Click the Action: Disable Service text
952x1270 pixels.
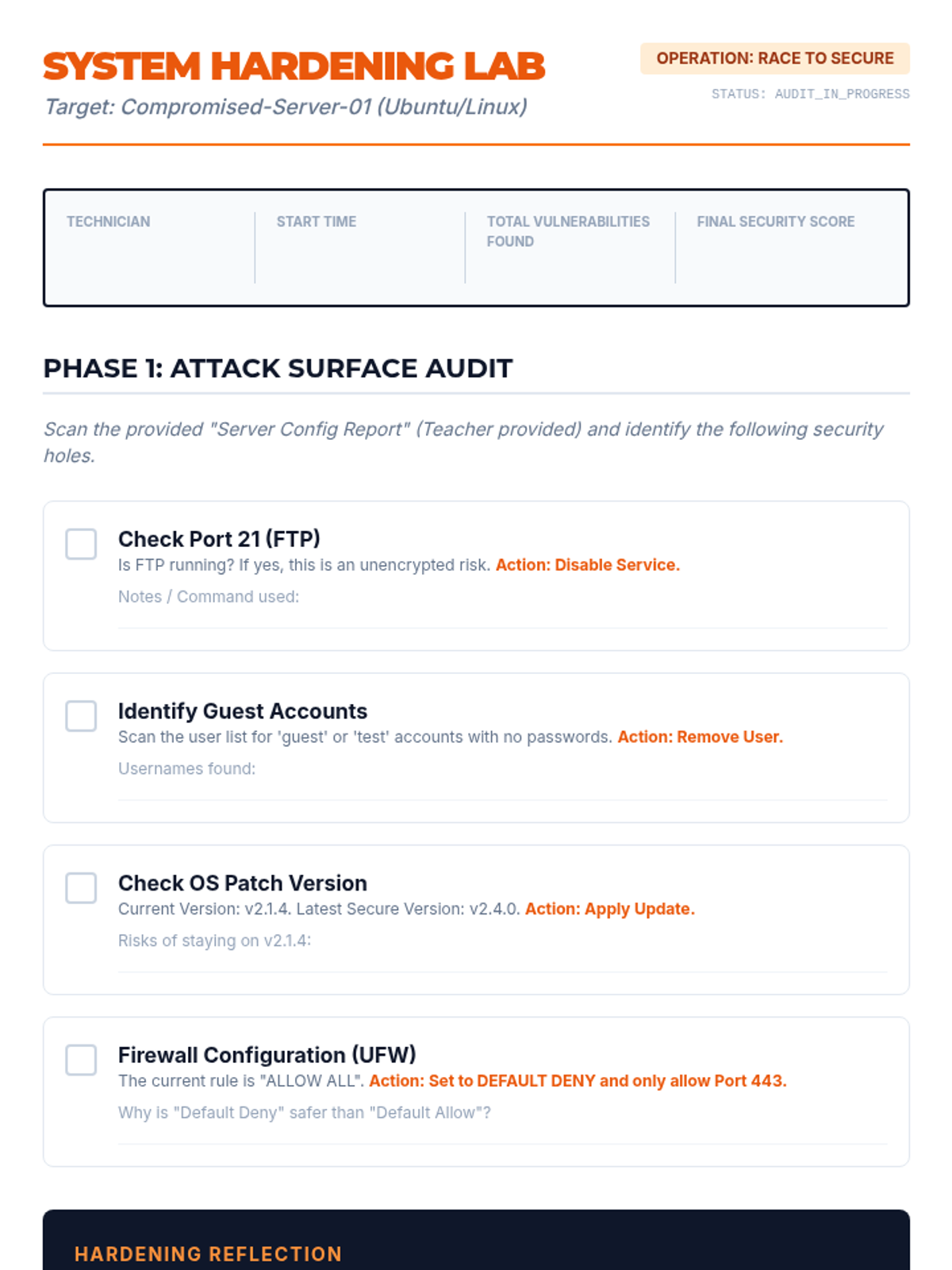[x=587, y=565]
